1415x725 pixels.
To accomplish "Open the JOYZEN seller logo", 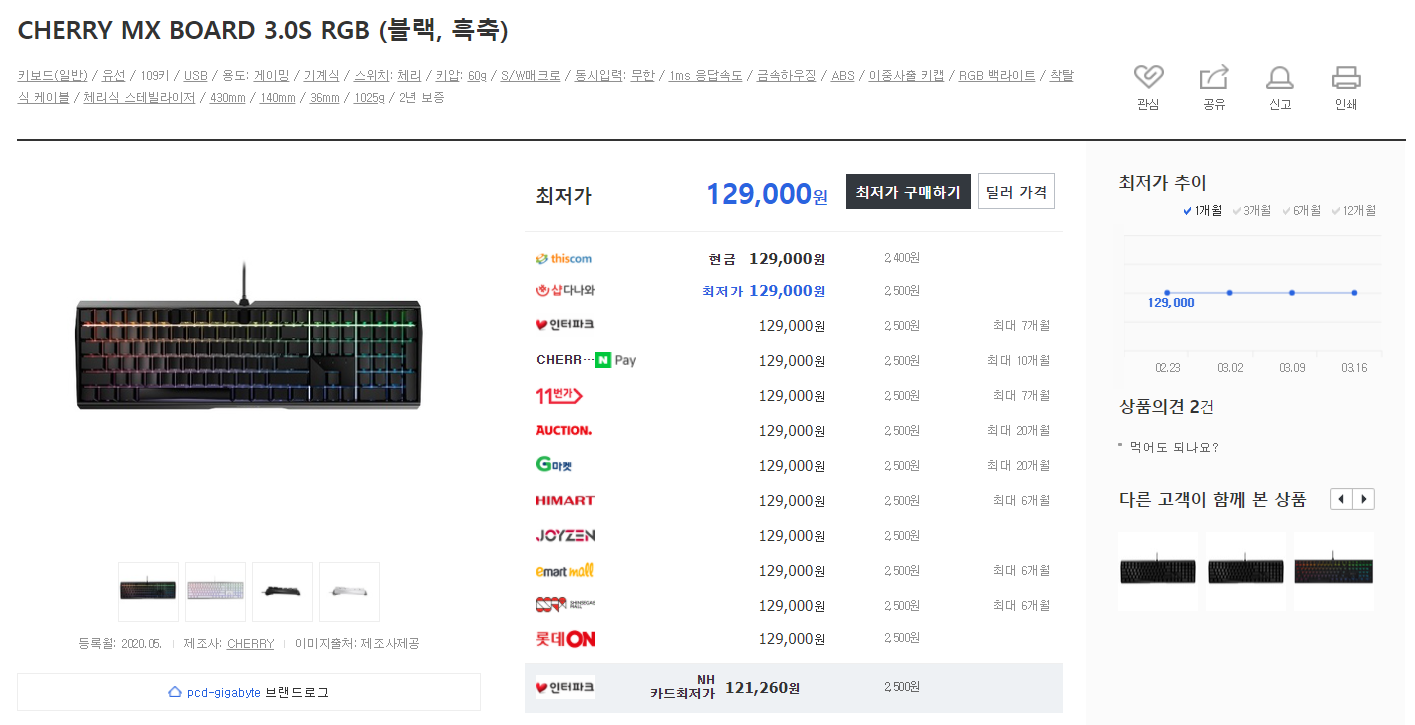I will coord(565,536).
